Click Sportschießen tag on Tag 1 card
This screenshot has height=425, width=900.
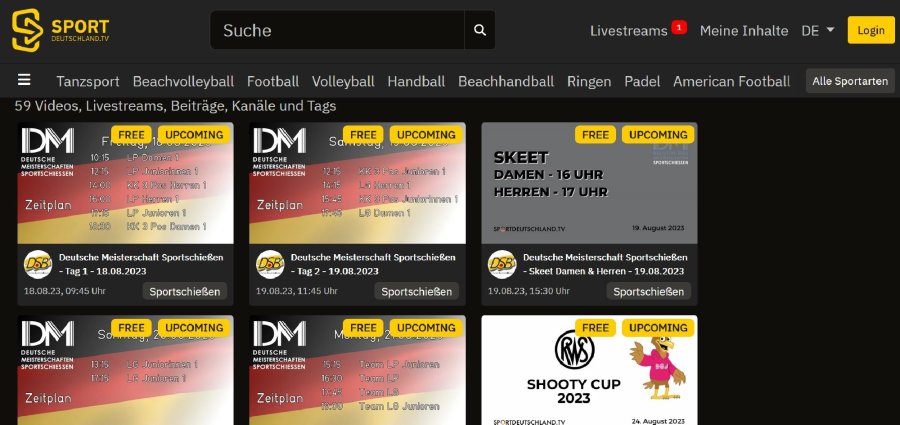click(185, 291)
